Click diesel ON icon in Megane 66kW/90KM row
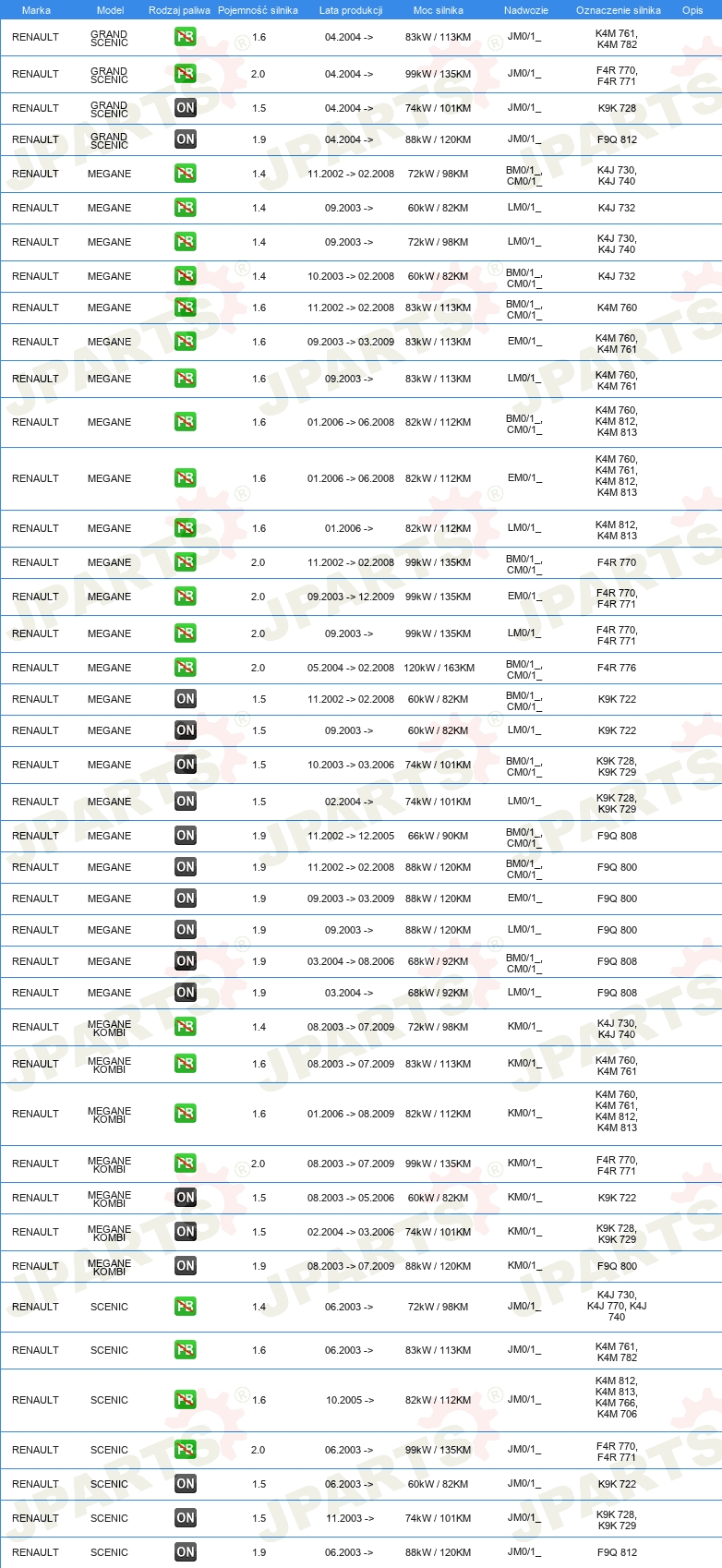The image size is (722, 1568). click(186, 836)
